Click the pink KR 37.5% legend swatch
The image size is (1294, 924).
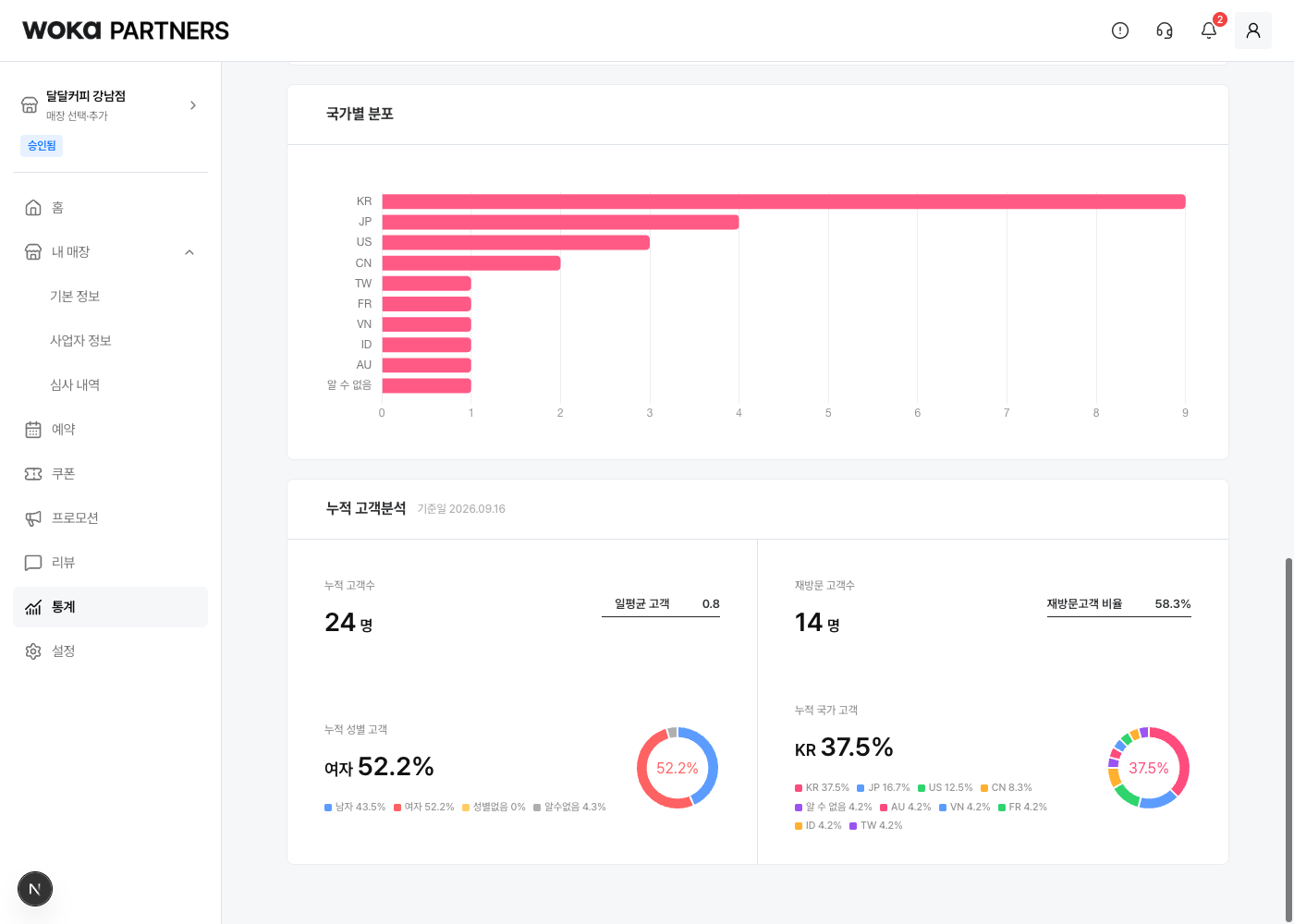pos(799,788)
